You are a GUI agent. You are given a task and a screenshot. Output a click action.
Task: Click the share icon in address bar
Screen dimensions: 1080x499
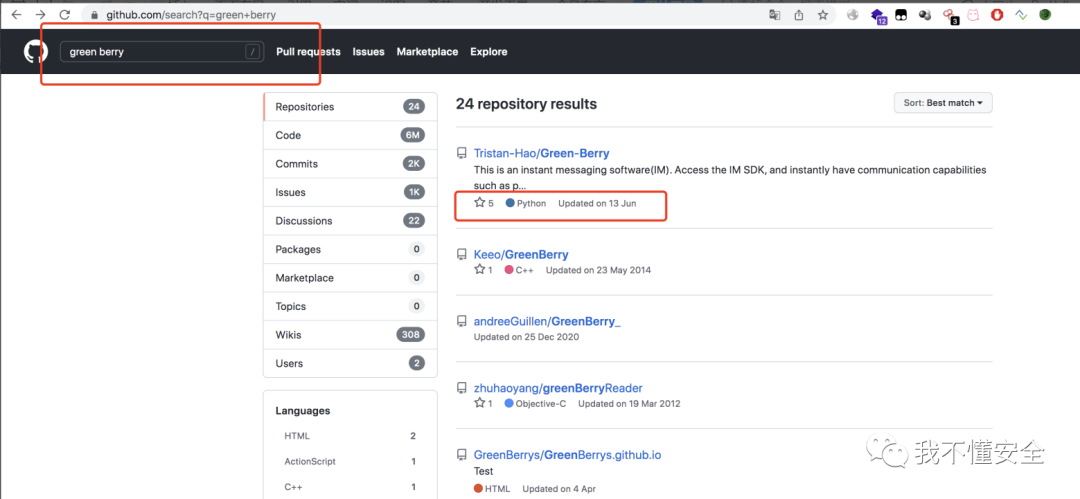tap(799, 14)
